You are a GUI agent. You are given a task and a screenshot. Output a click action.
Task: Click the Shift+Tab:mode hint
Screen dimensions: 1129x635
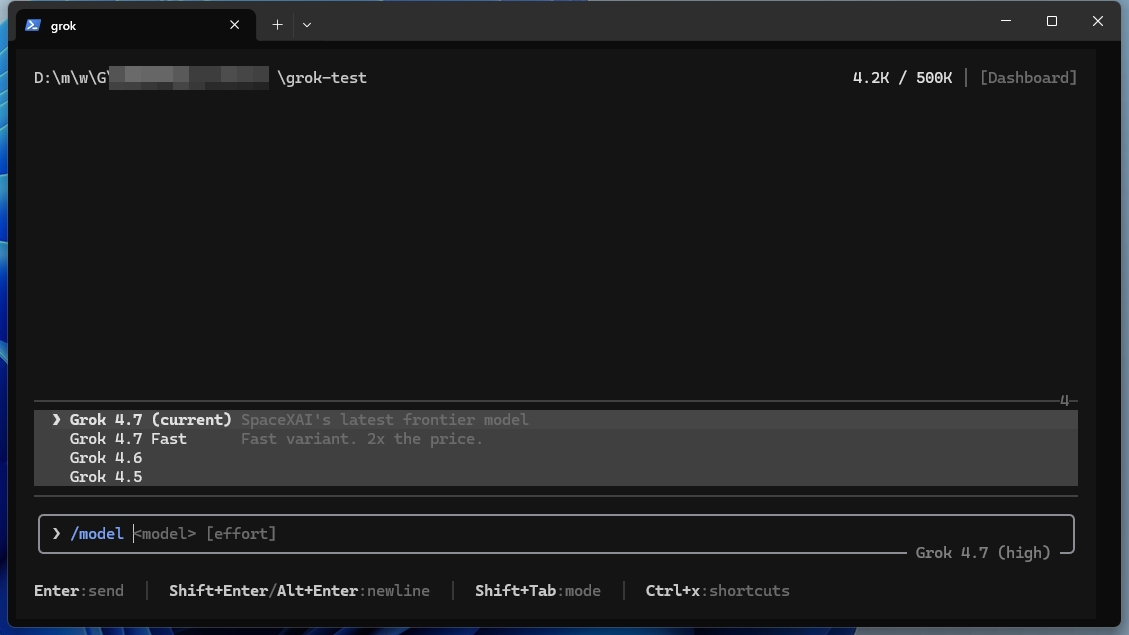coord(538,591)
